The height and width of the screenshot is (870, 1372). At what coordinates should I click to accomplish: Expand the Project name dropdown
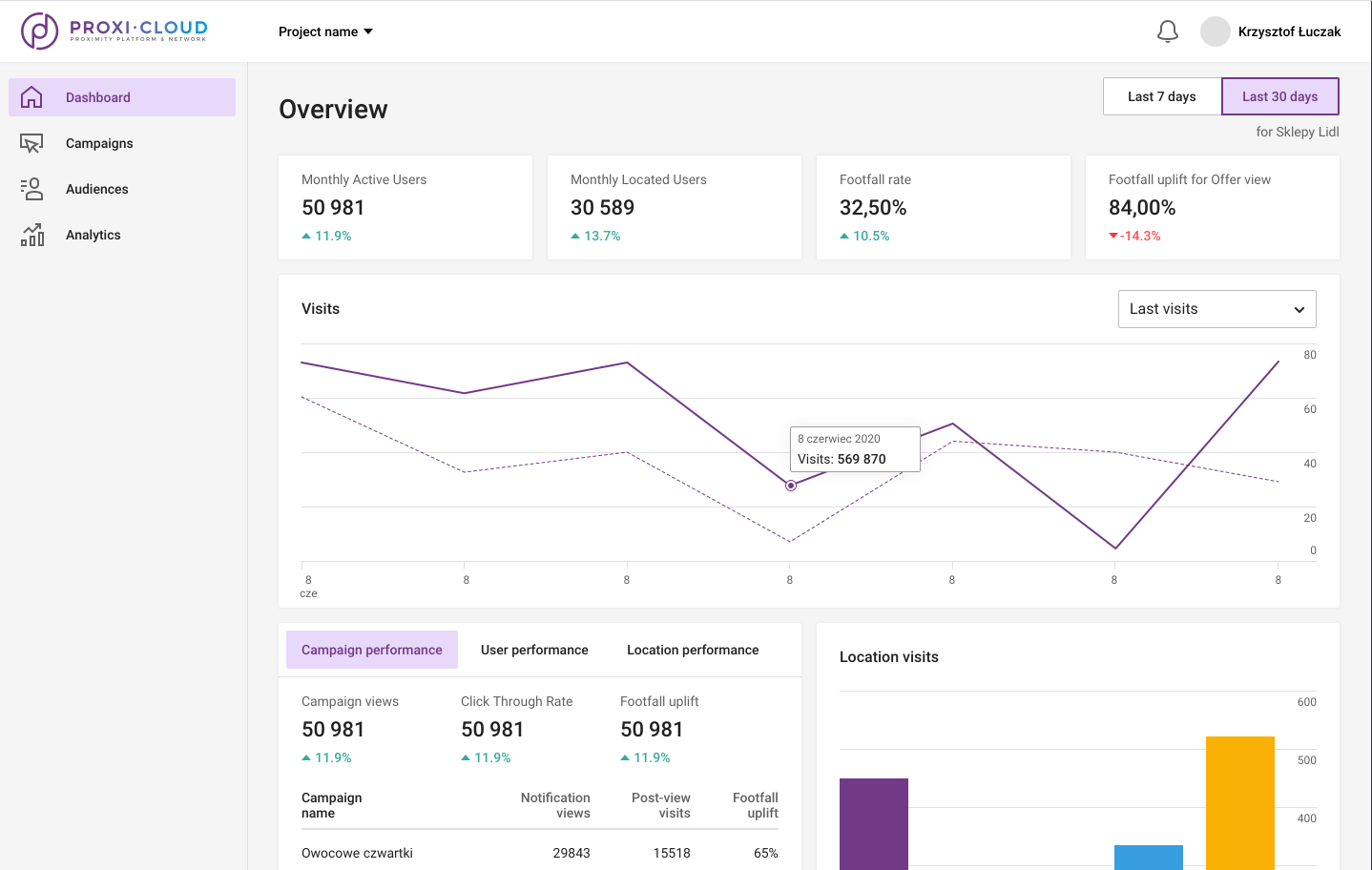(325, 31)
